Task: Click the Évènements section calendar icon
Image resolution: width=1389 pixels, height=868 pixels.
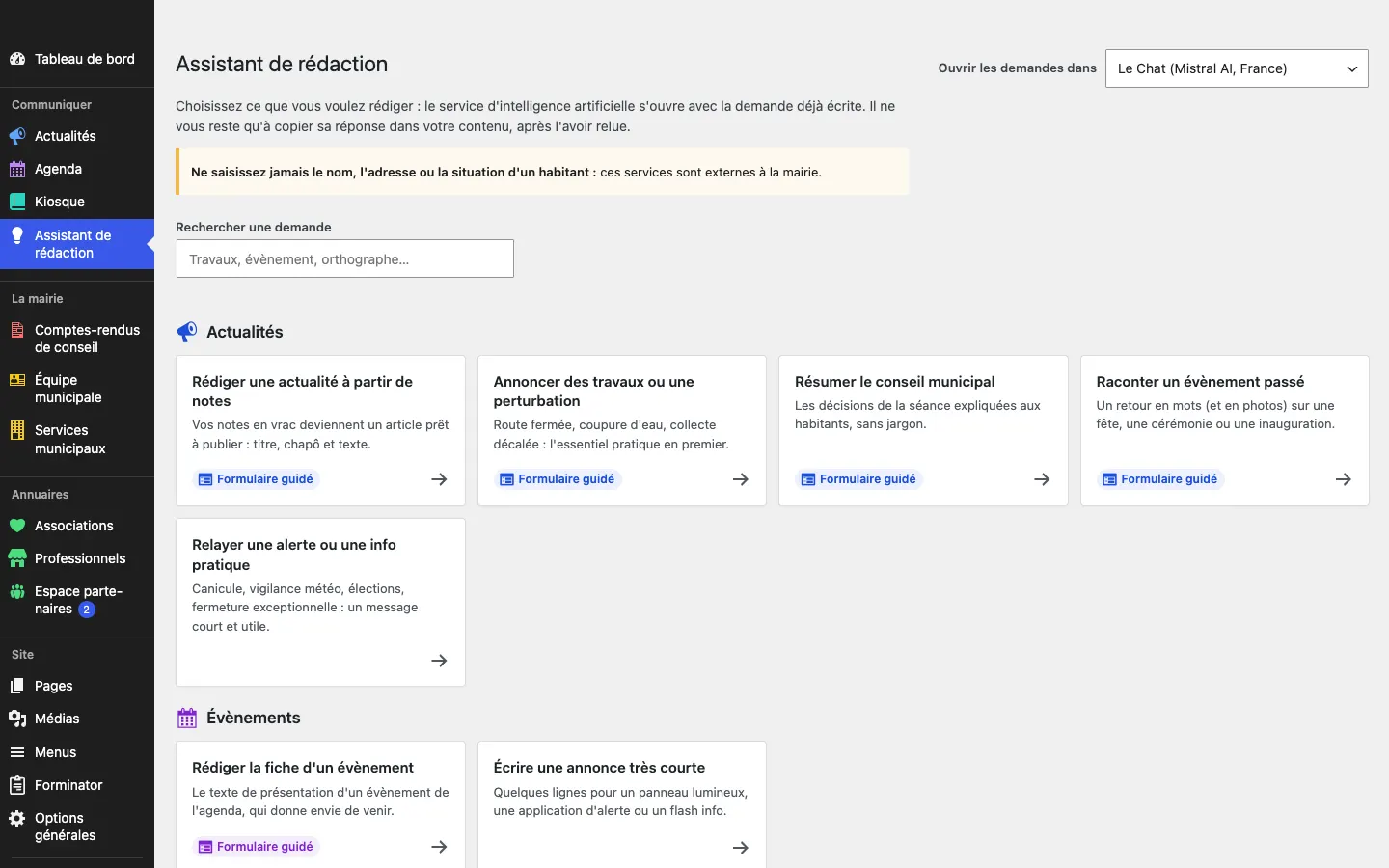Action: pos(187,718)
